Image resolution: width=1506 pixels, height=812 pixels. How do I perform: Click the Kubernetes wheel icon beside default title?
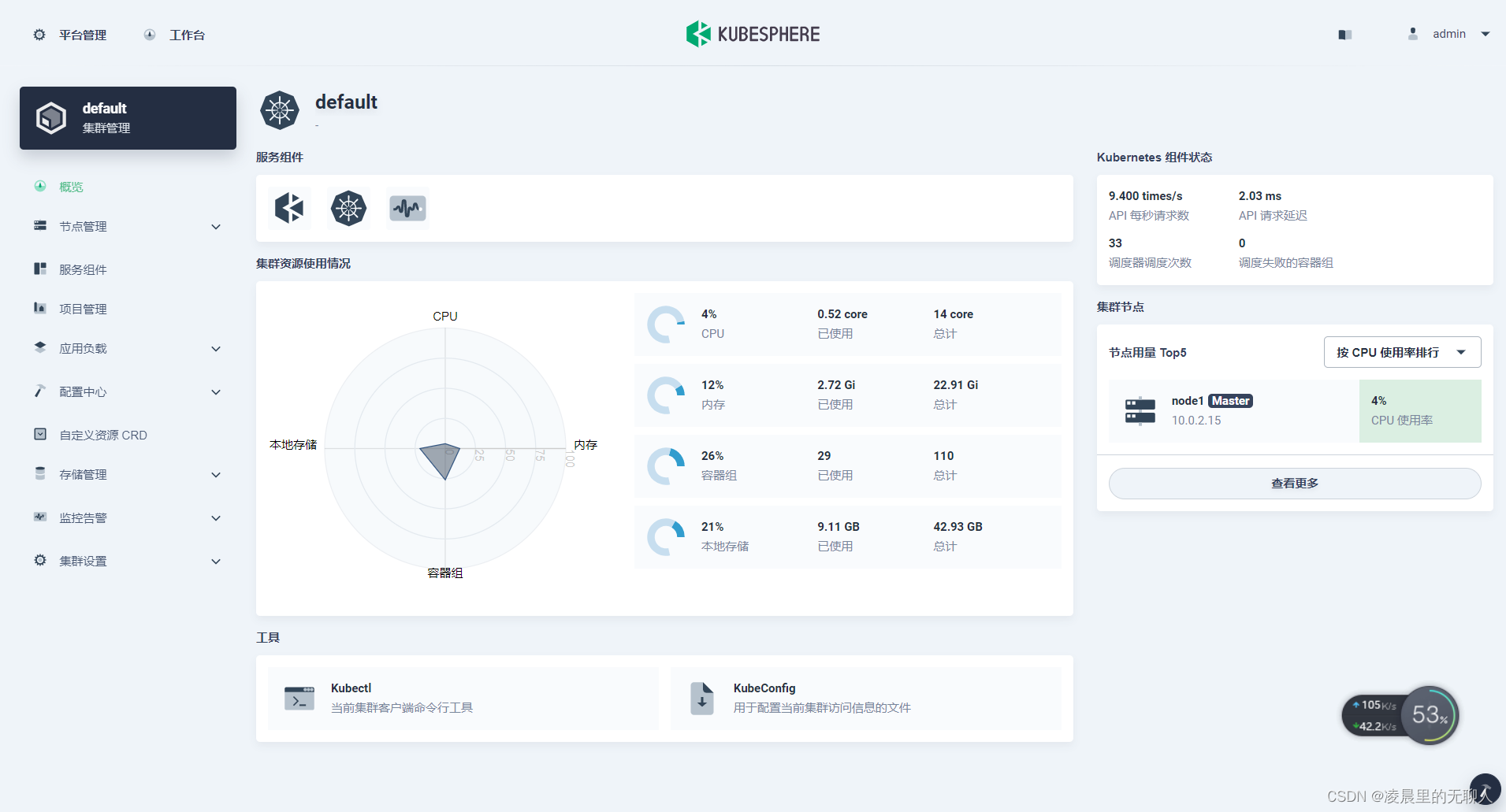pyautogui.click(x=280, y=110)
